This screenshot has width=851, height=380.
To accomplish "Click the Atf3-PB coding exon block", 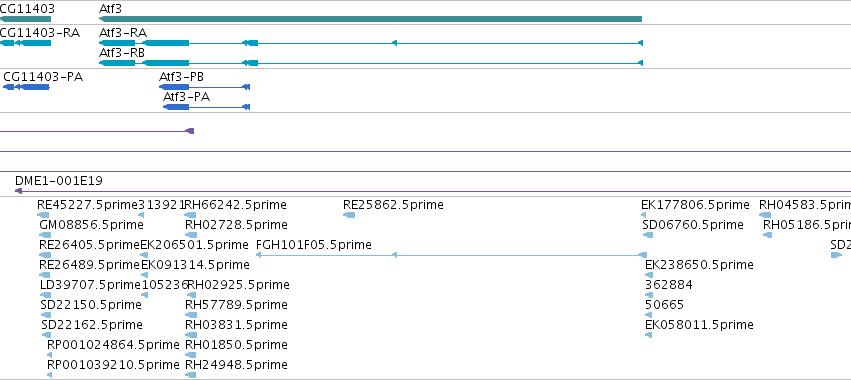I will click(174, 87).
